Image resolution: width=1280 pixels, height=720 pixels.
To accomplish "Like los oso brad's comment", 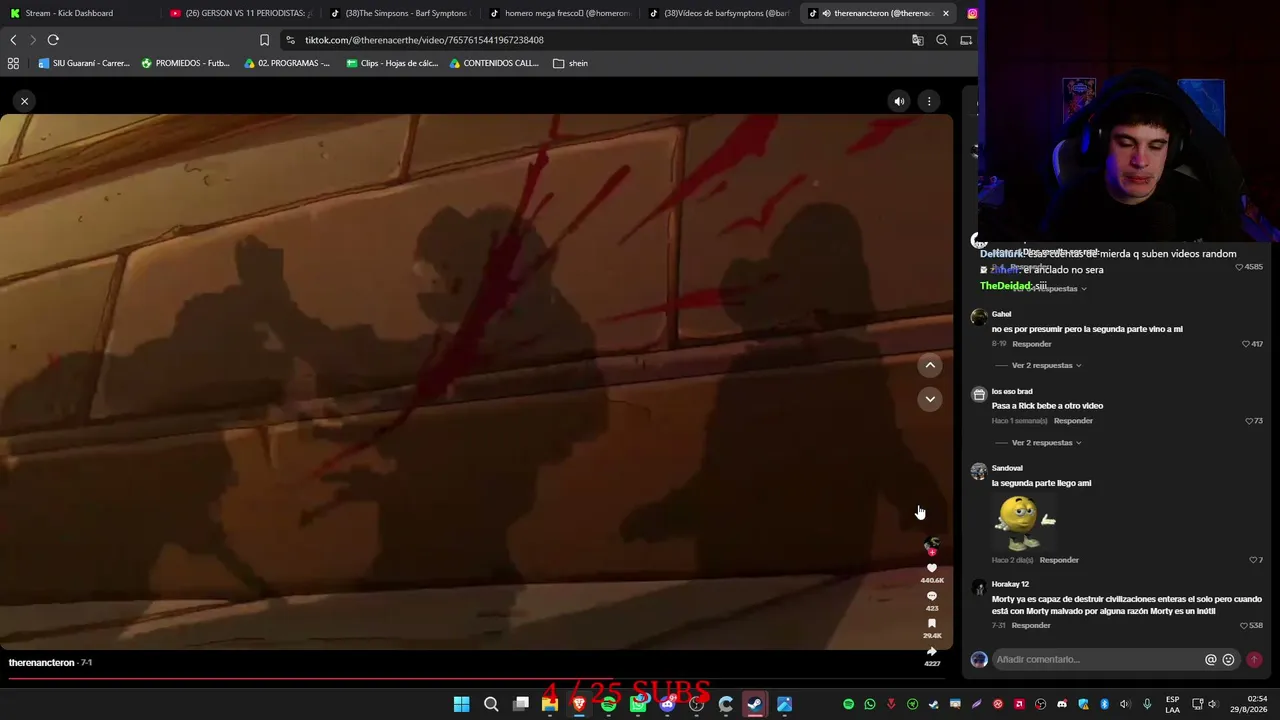I will [1249, 421].
